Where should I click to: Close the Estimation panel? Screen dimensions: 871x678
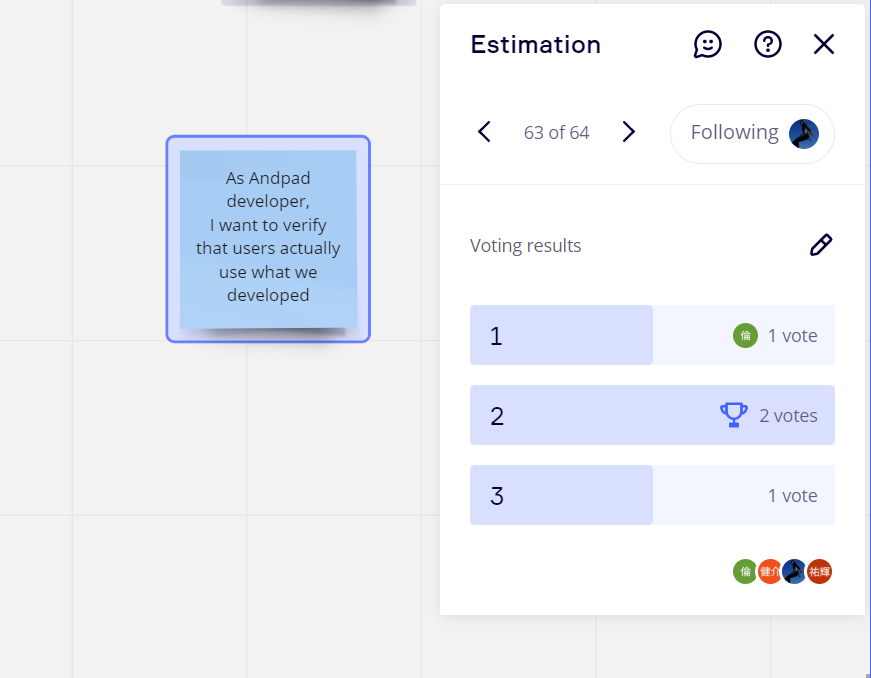[x=824, y=44]
